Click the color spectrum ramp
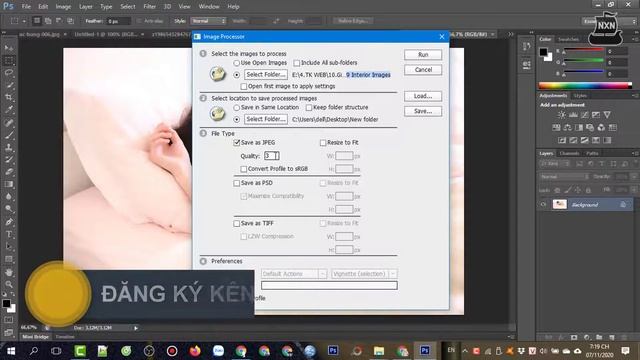This screenshot has height=360, width=640. tap(585, 85)
